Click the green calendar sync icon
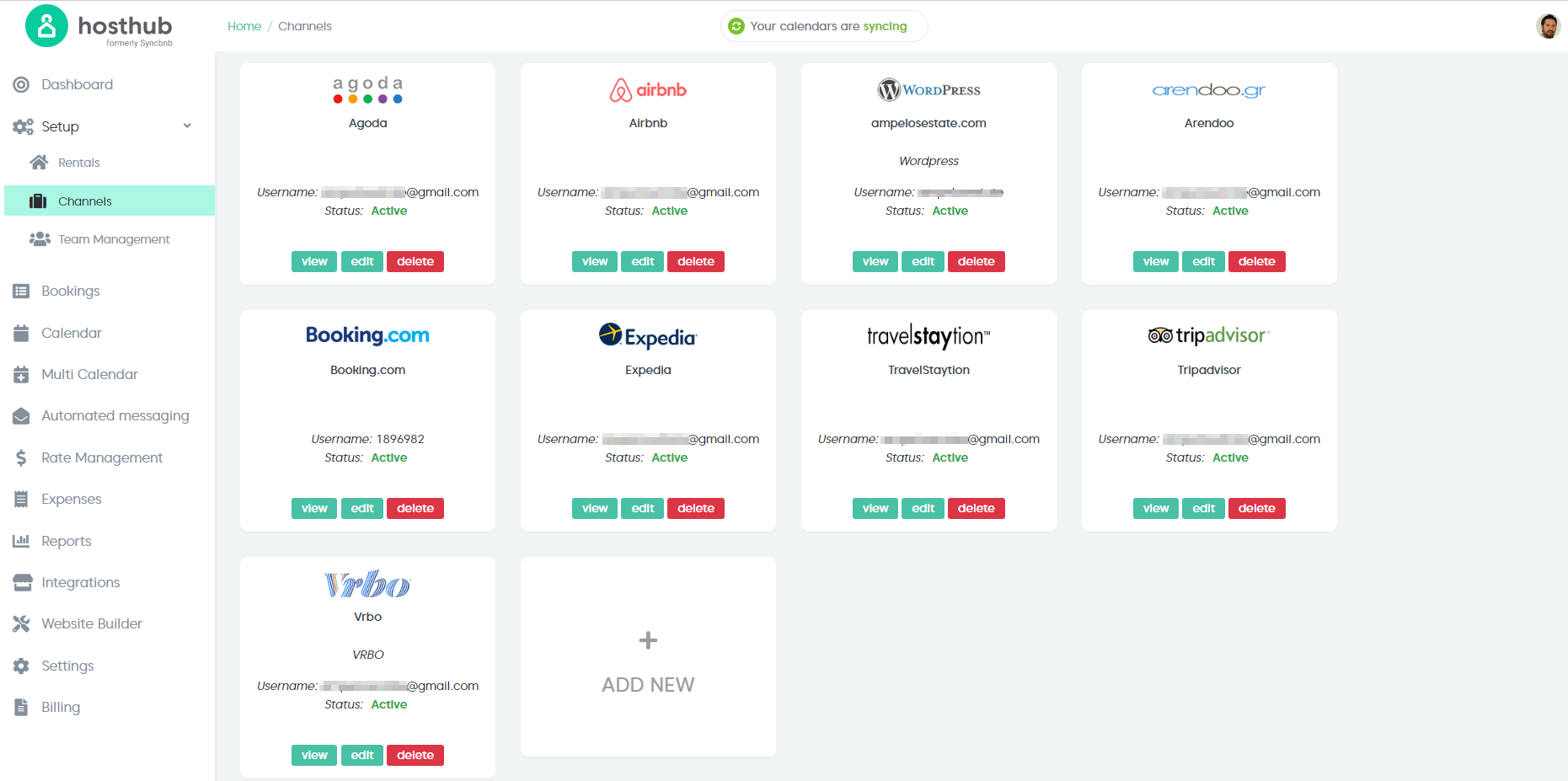The width and height of the screenshot is (1568, 781). point(736,26)
